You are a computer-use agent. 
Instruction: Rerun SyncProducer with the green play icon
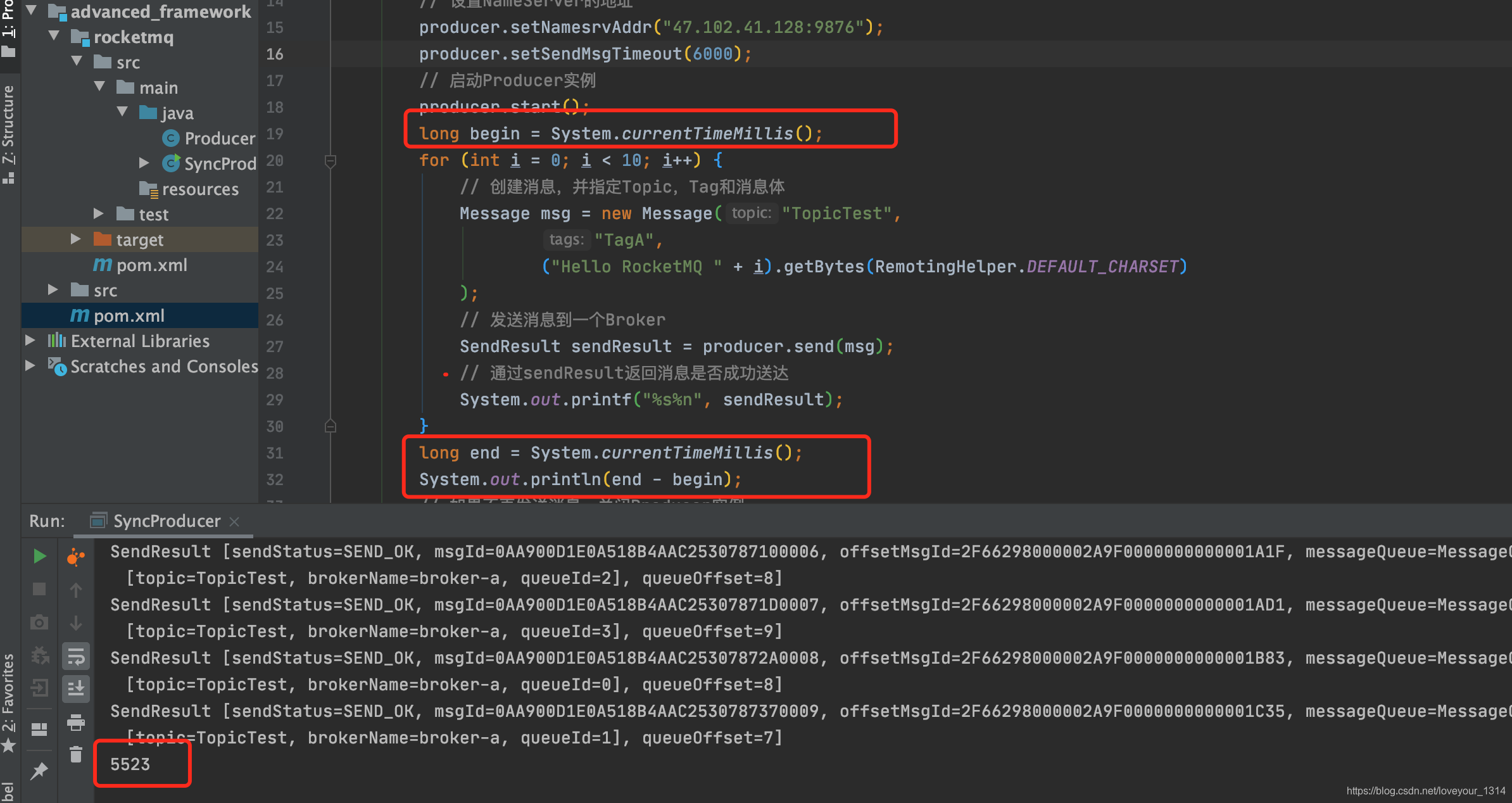pos(39,557)
